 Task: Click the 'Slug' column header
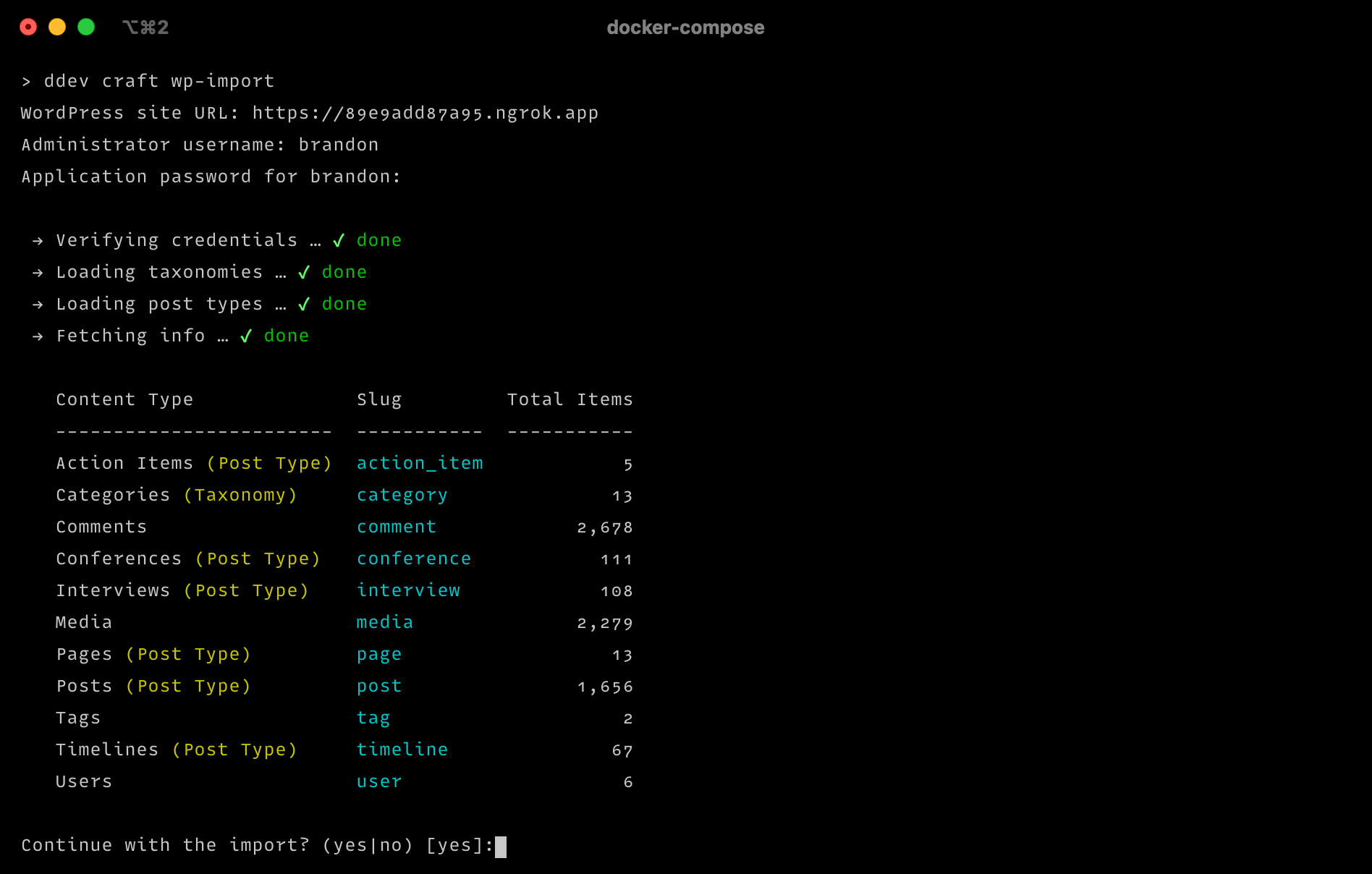[379, 399]
